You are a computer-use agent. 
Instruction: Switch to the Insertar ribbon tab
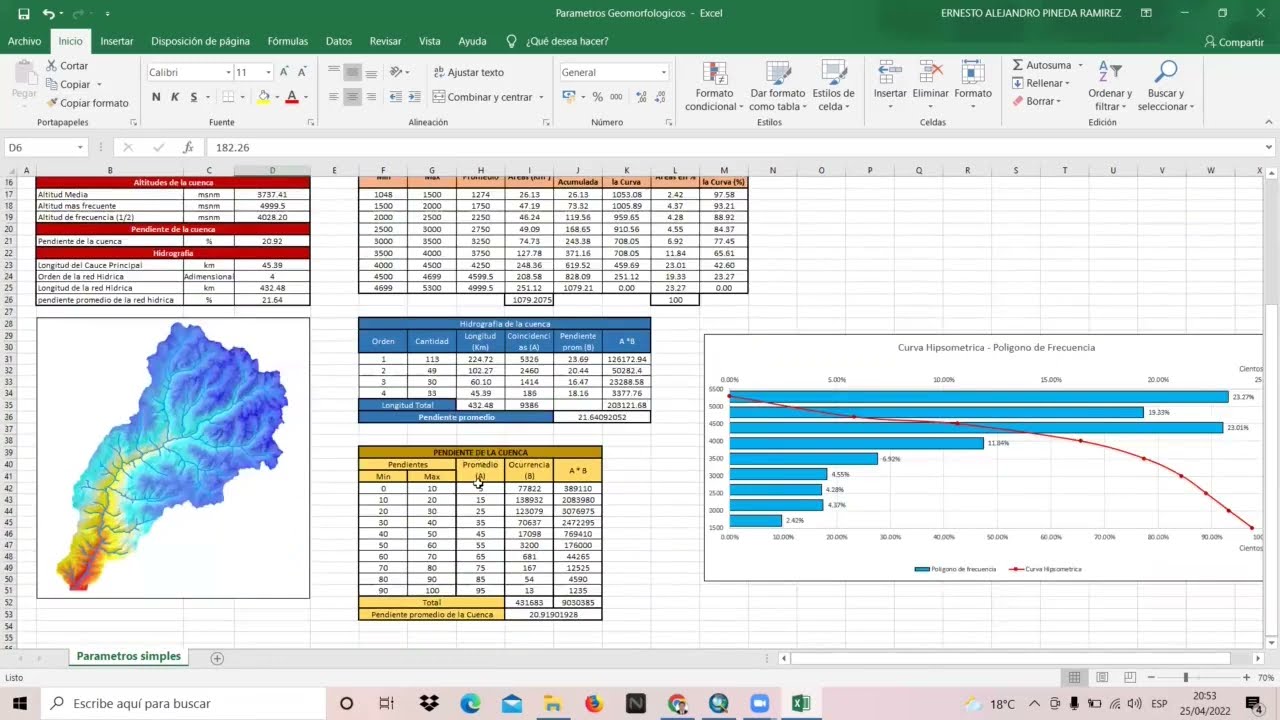(x=117, y=41)
